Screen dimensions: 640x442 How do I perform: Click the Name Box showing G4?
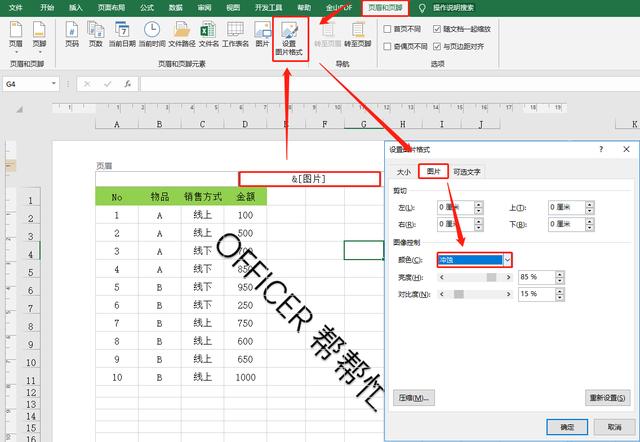pyautogui.click(x=27, y=84)
